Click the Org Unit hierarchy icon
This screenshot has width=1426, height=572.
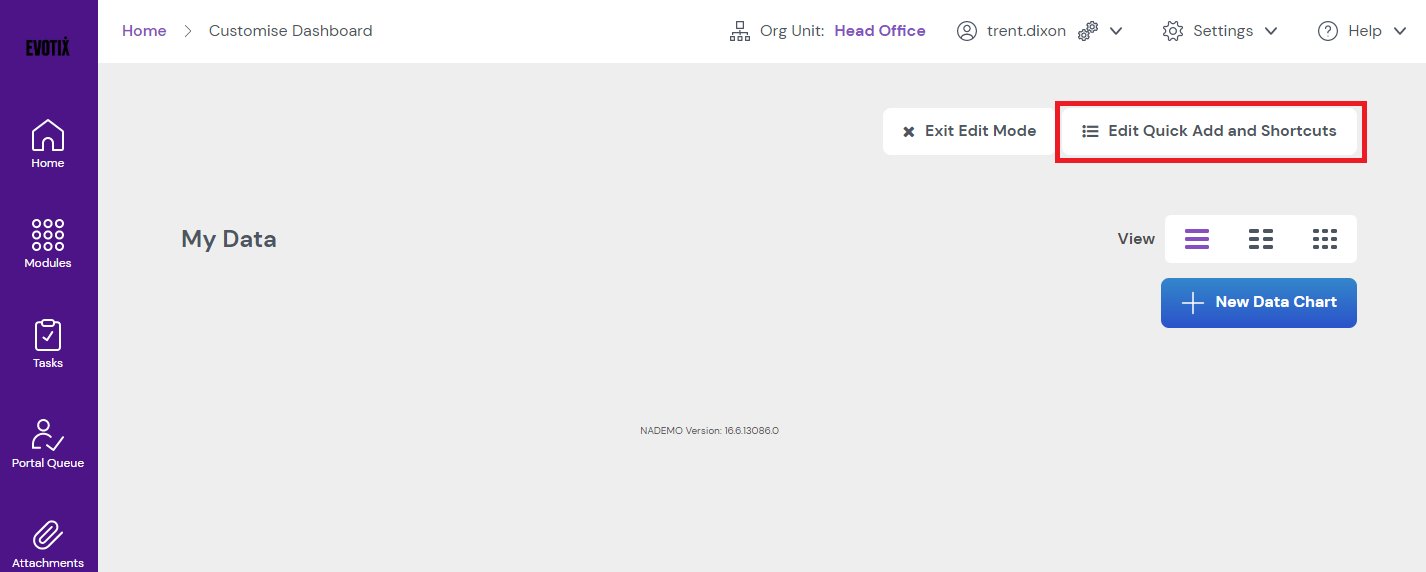(x=739, y=31)
